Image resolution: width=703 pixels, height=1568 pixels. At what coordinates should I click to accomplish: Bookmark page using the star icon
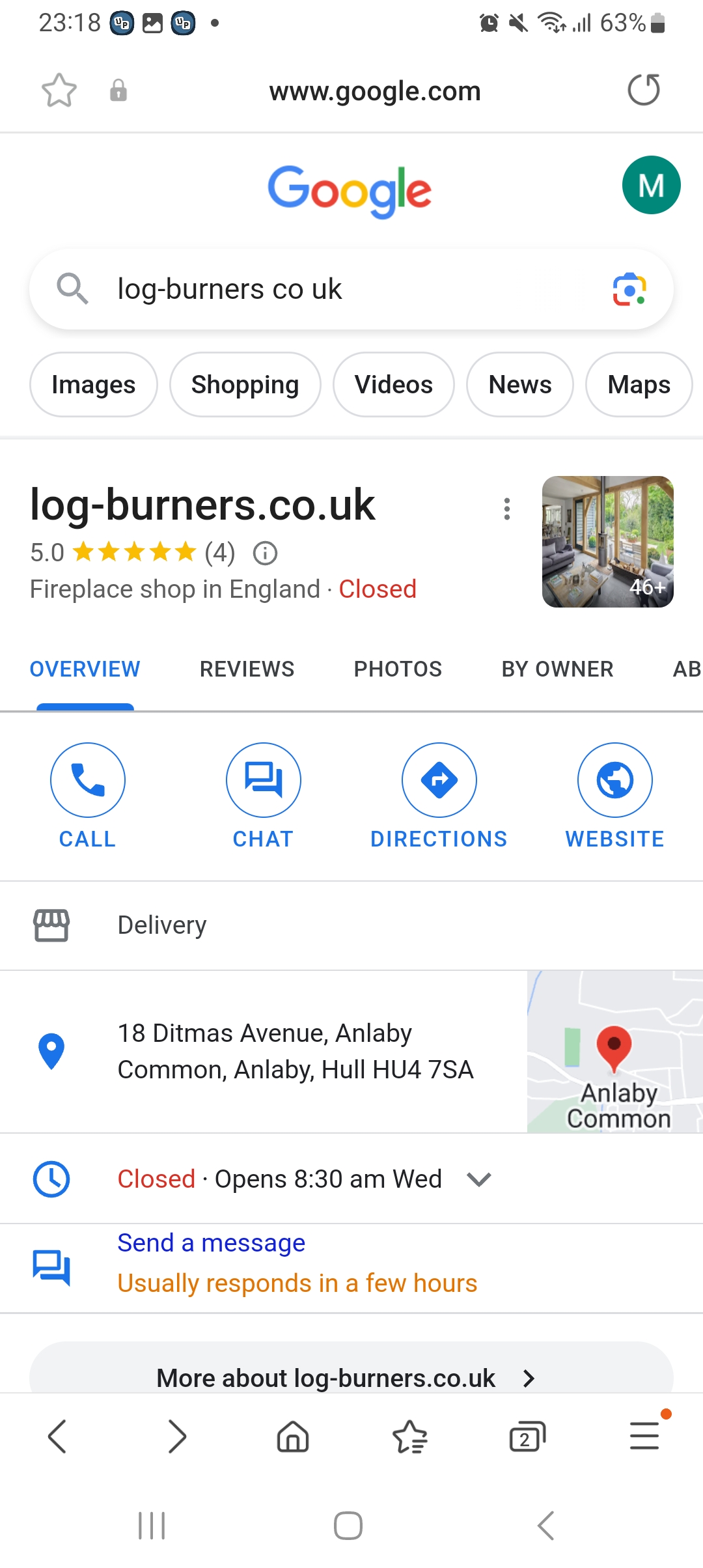point(59,90)
